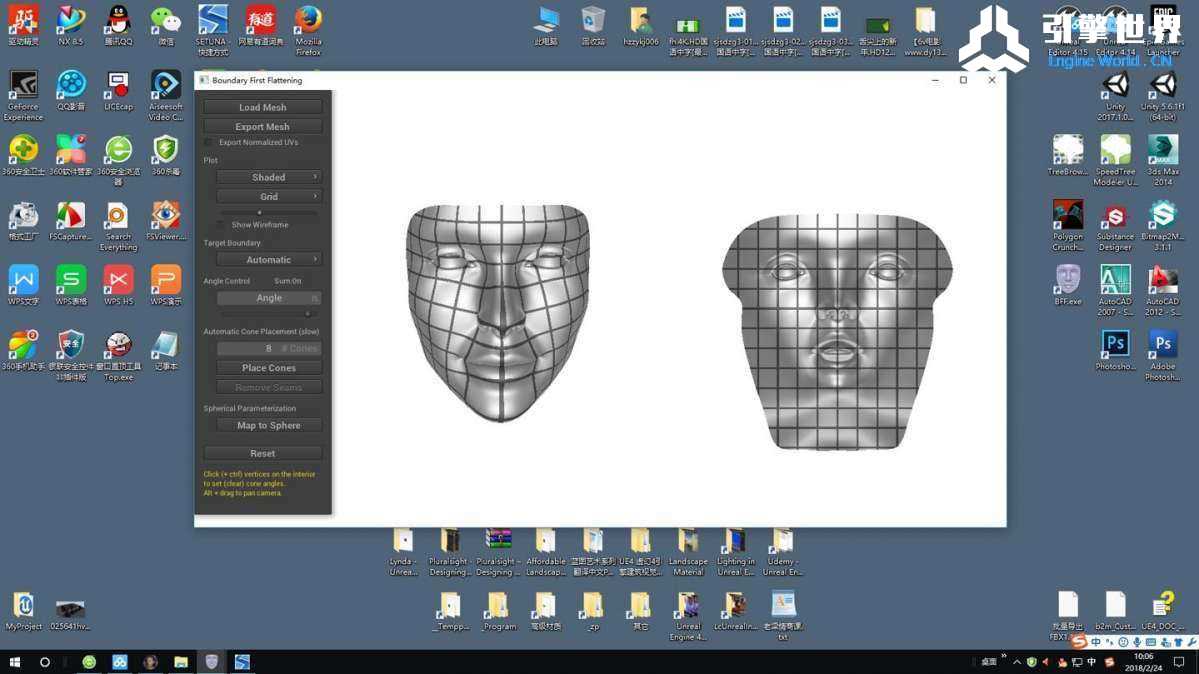Select the FSViewer desktop icon
The image size is (1199, 674).
166,222
